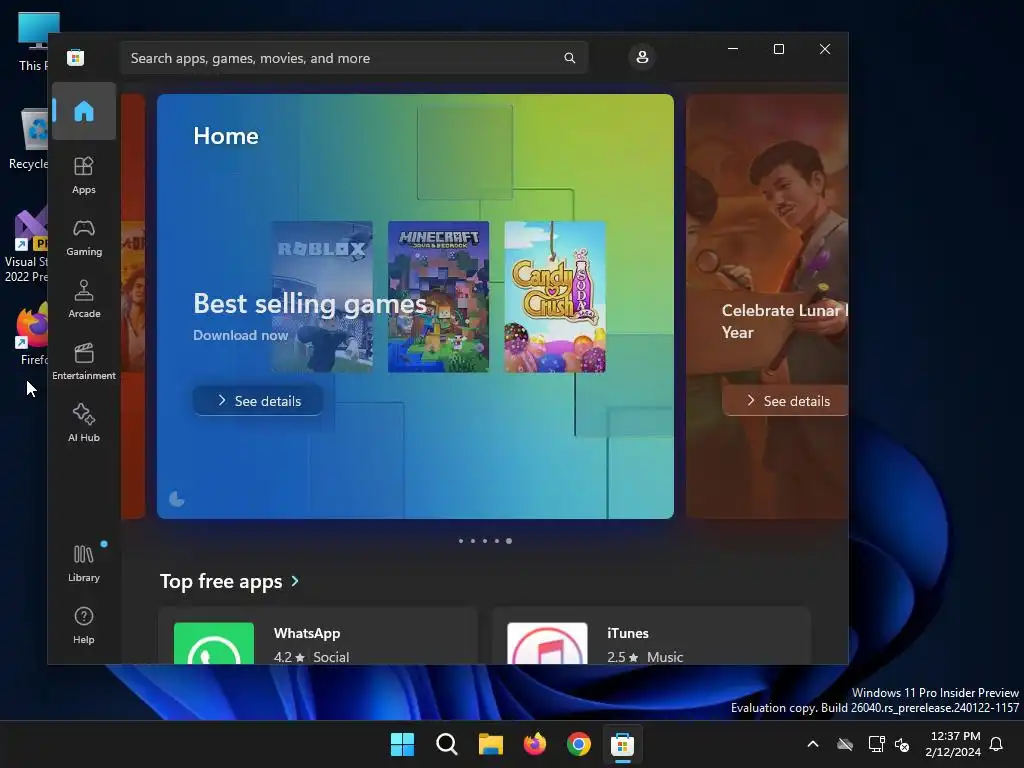Image resolution: width=1024 pixels, height=768 pixels.
Task: Click the previous banner at carousel left edge
Action: pyautogui.click(x=133, y=306)
